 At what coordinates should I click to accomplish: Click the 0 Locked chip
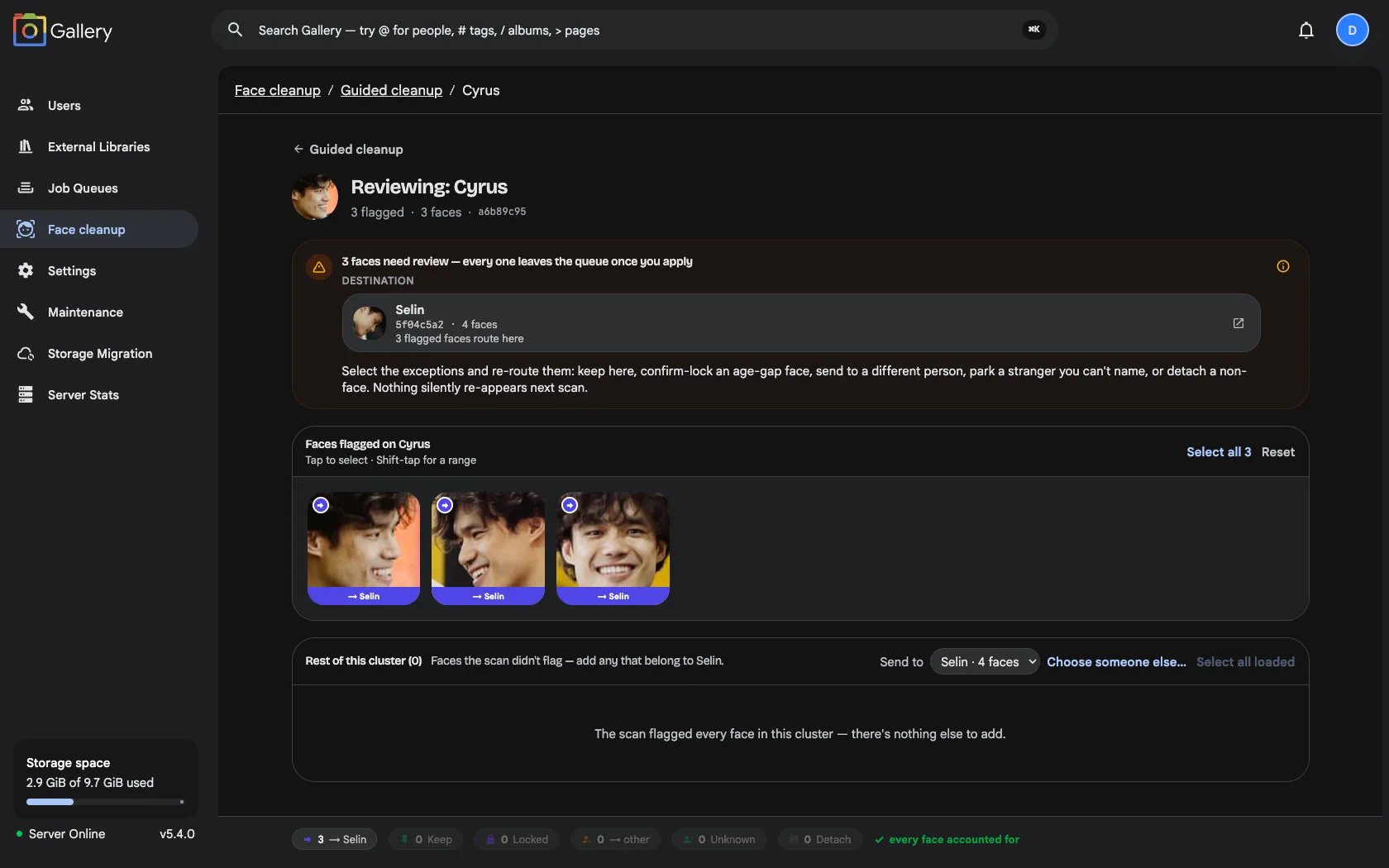(517, 839)
